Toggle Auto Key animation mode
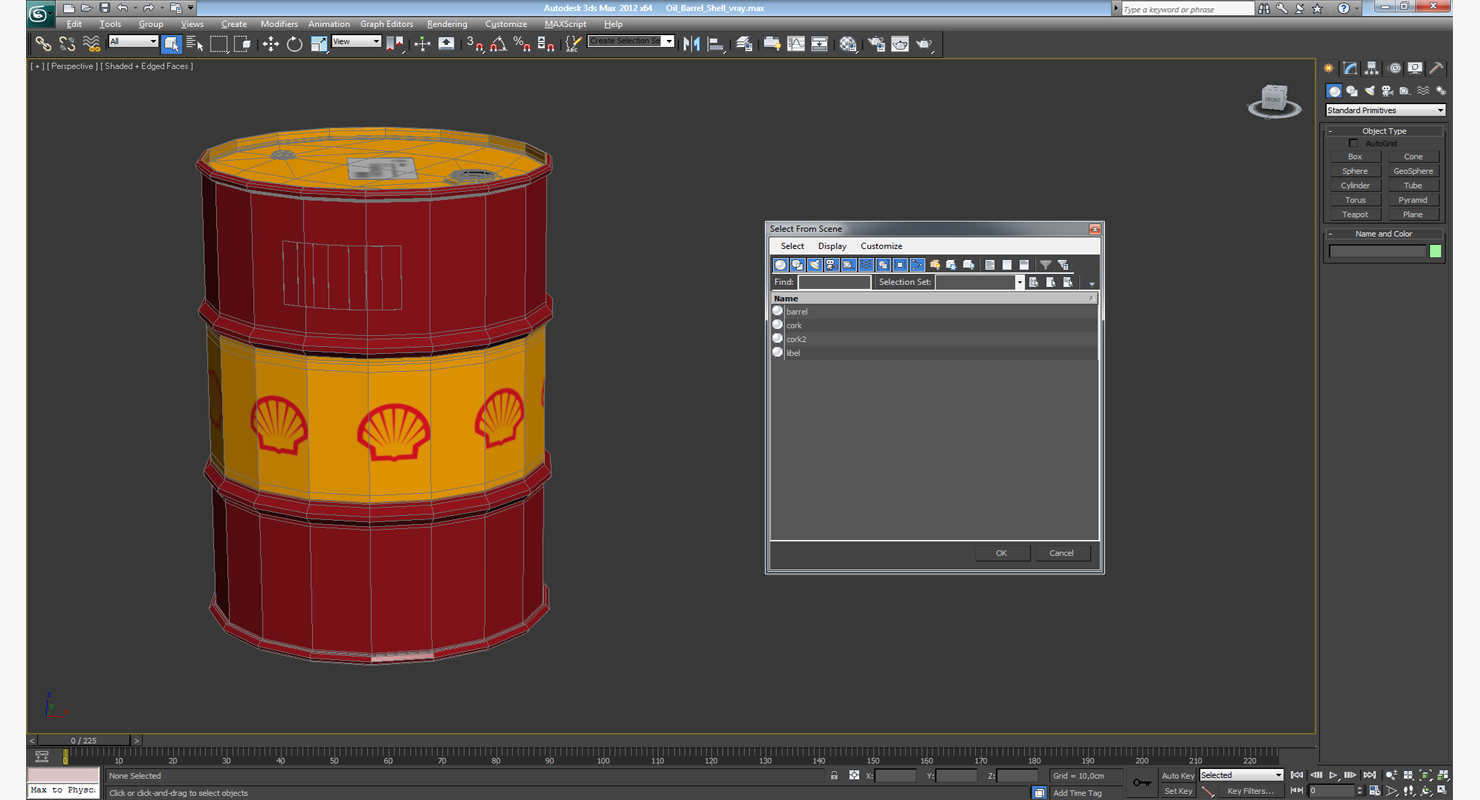The height and width of the screenshot is (800, 1480). pos(1177,775)
